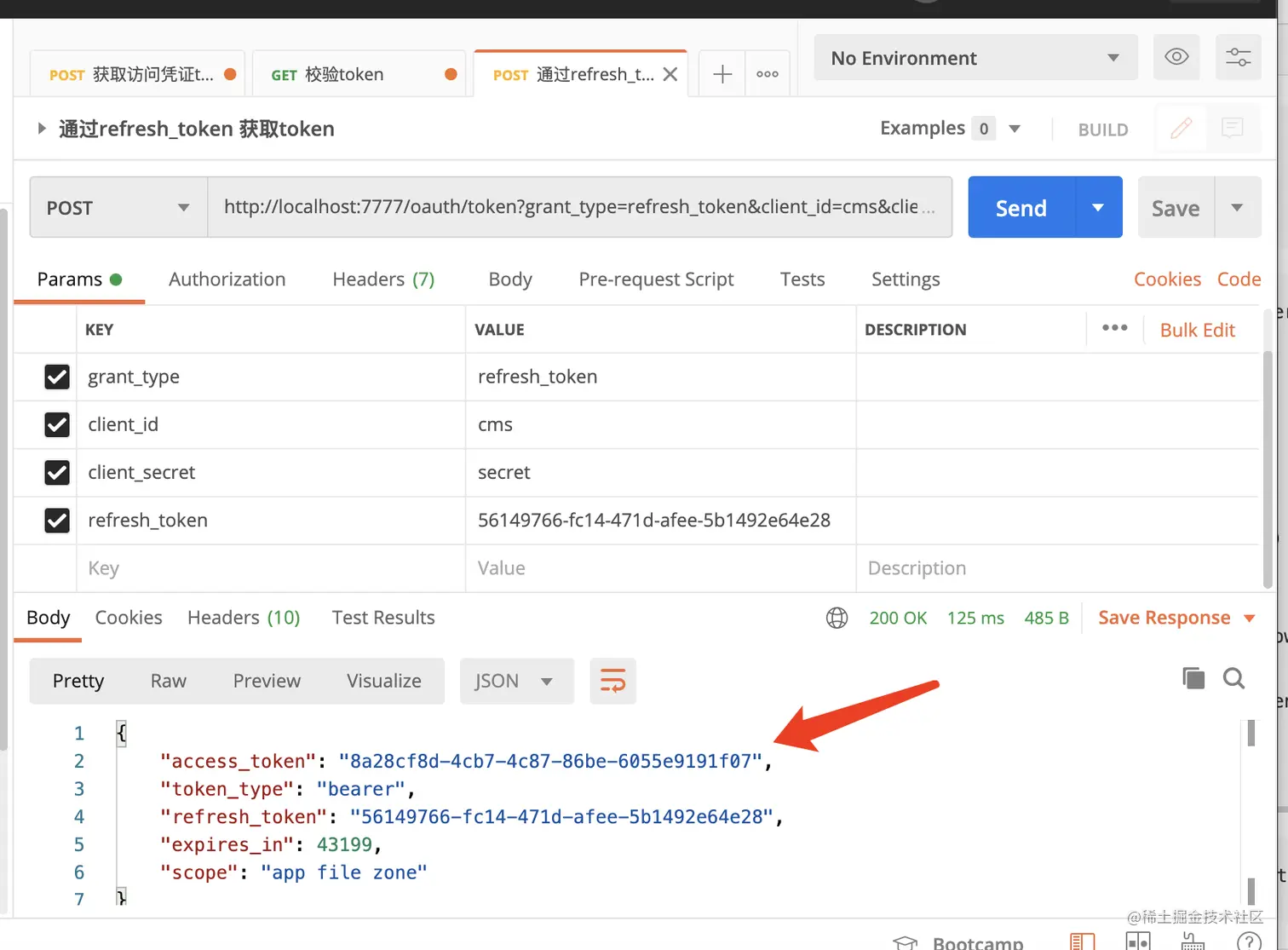Show the response Cookies tab
The height and width of the screenshot is (950, 1288).
pos(129,618)
